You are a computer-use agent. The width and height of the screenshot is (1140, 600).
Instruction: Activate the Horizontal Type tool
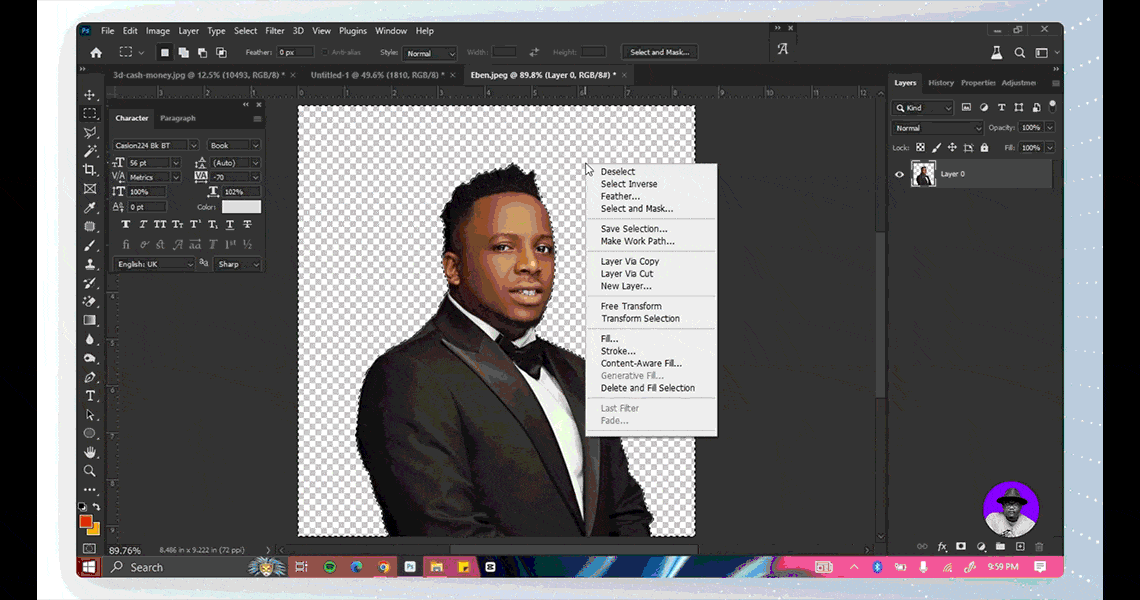click(x=90, y=396)
